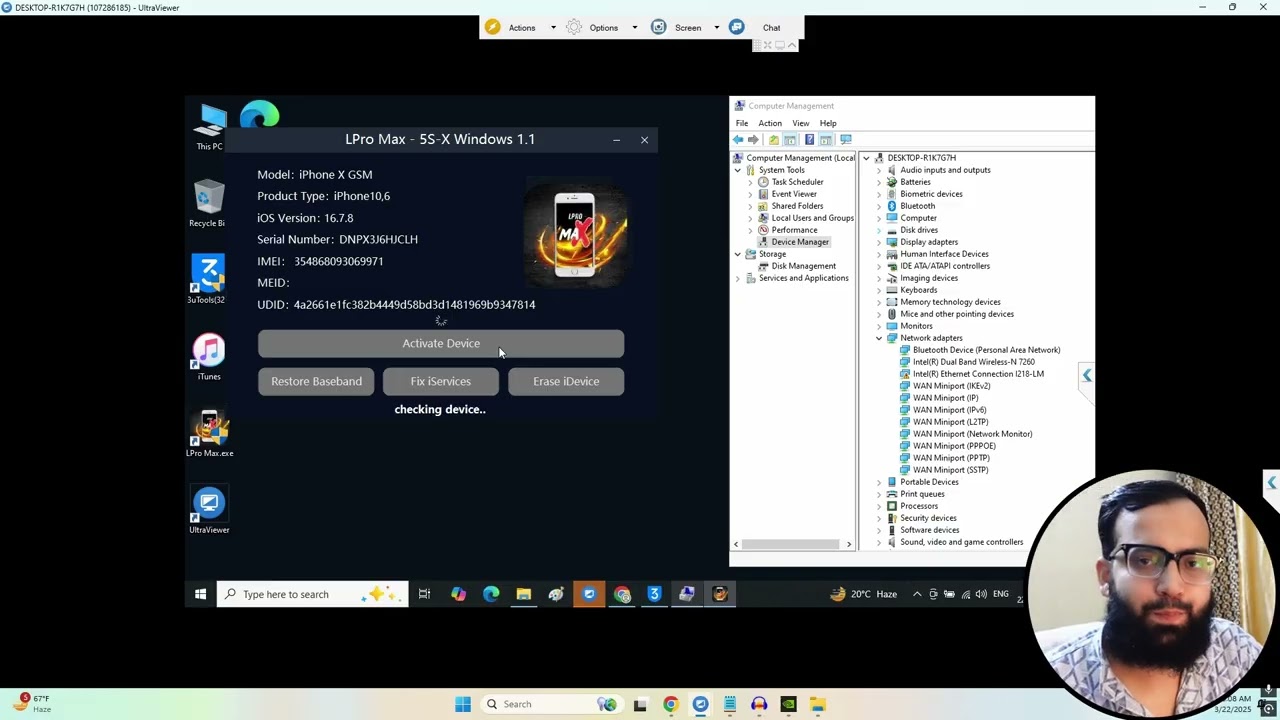Open the UltraViewer Actions menu

[521, 27]
